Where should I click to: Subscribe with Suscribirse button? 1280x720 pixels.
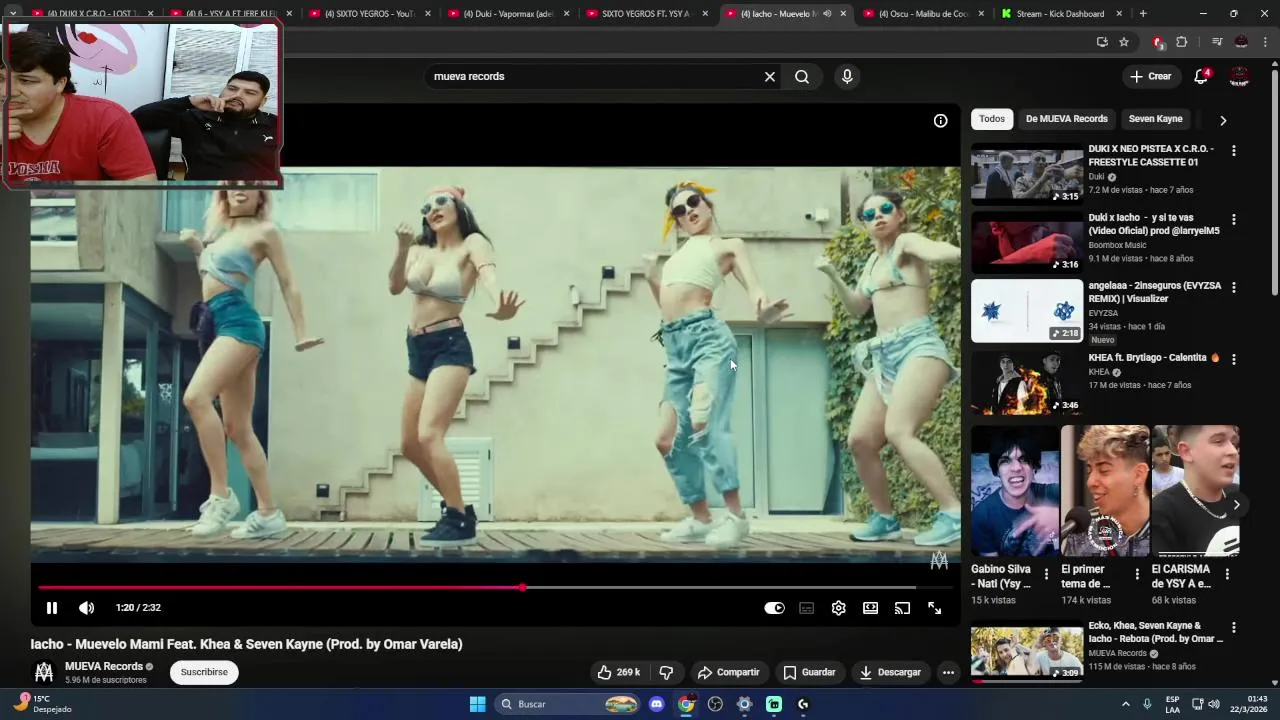(204, 672)
